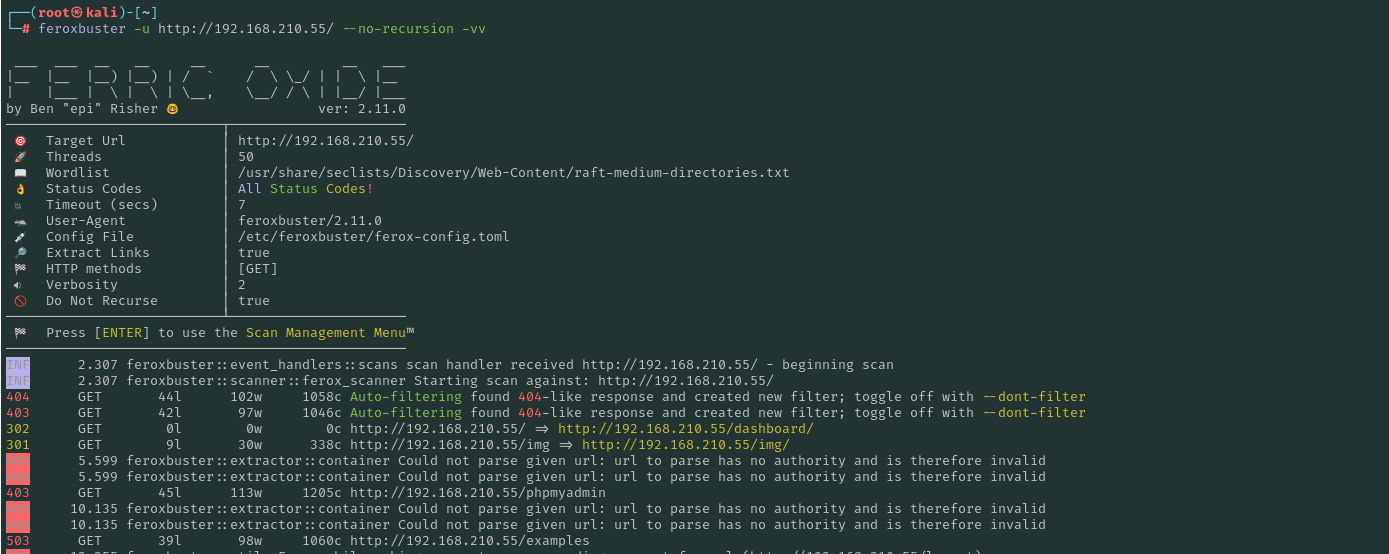Click the speaker icon next to Verbosity
Screen dimensions: 1389x554
click(20, 285)
